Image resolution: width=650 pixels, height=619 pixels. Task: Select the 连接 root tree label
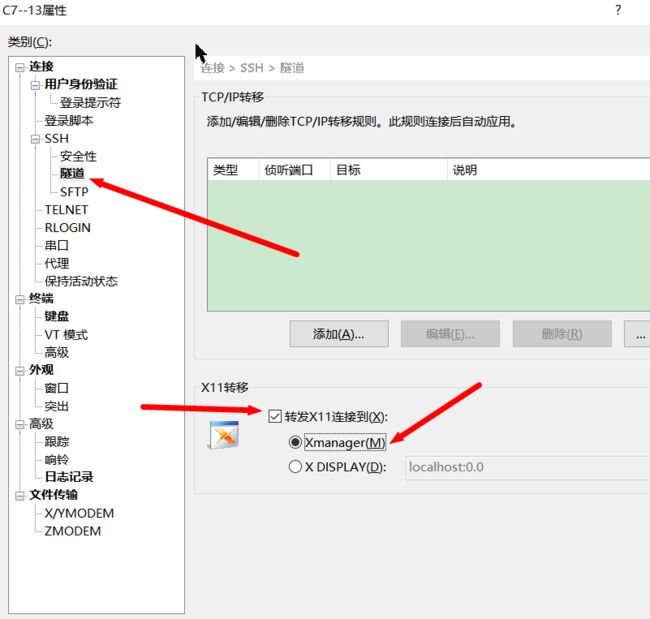pyautogui.click(x=41, y=66)
